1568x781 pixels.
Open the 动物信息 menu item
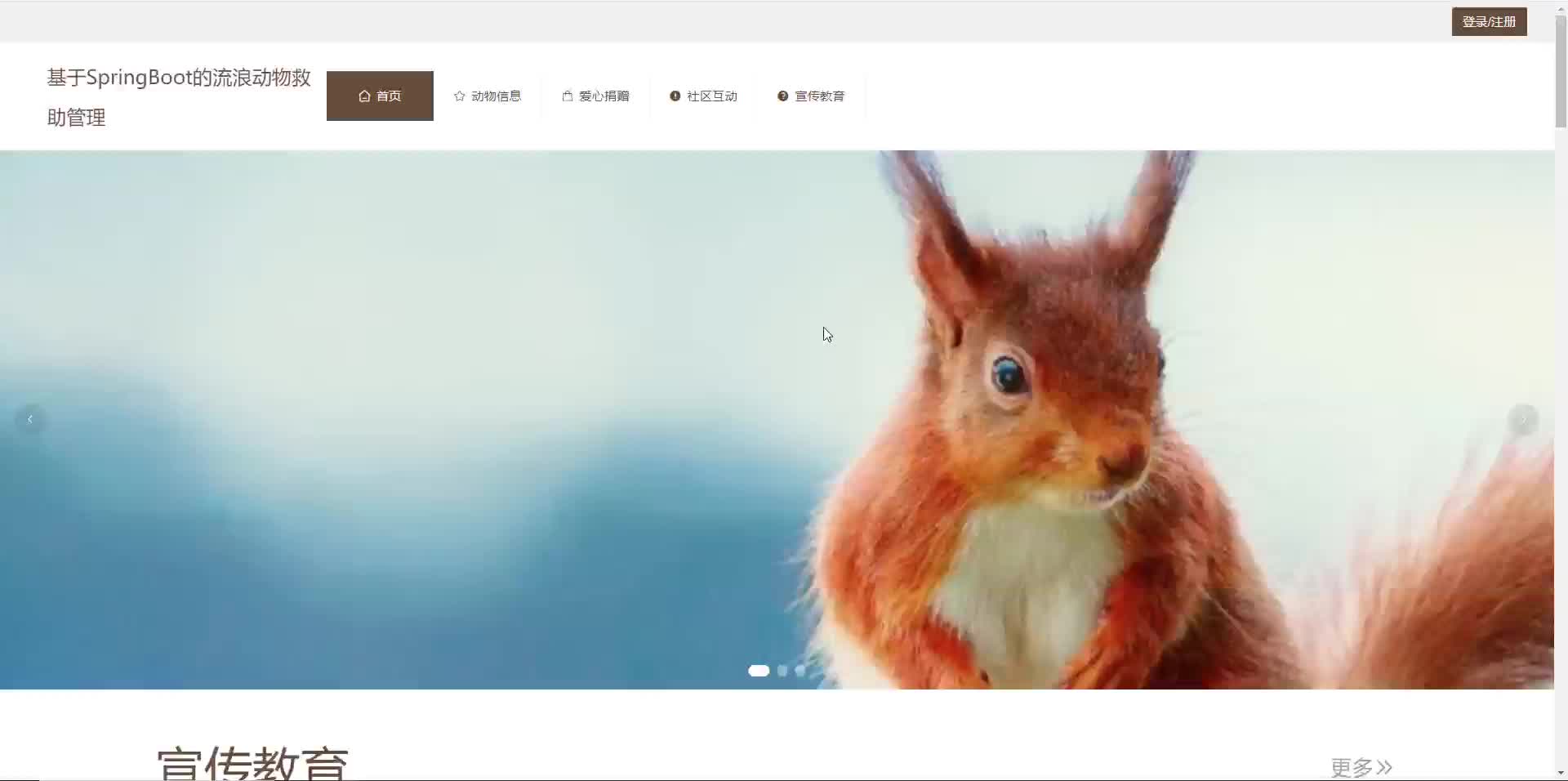488,96
